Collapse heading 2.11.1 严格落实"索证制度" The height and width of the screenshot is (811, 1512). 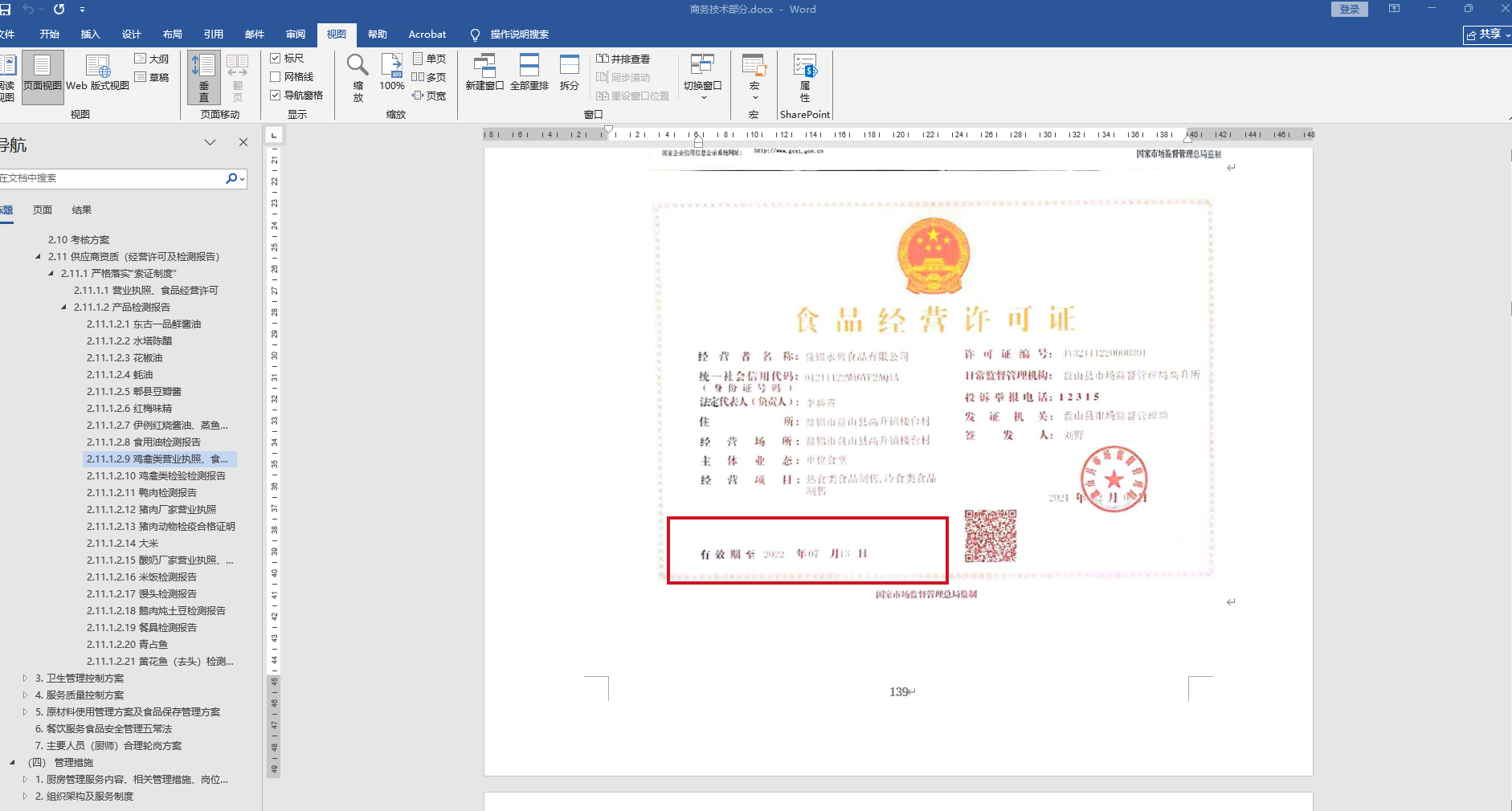(x=51, y=274)
